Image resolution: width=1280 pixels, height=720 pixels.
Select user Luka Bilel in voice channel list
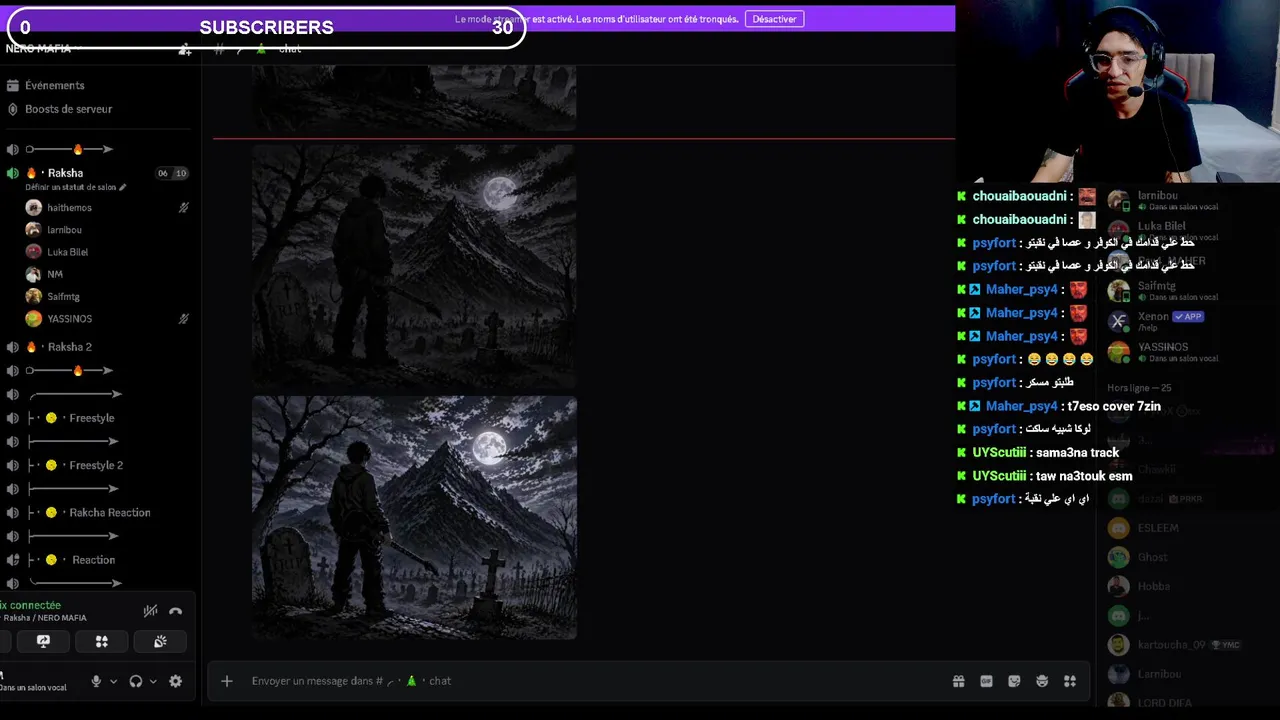(x=67, y=252)
